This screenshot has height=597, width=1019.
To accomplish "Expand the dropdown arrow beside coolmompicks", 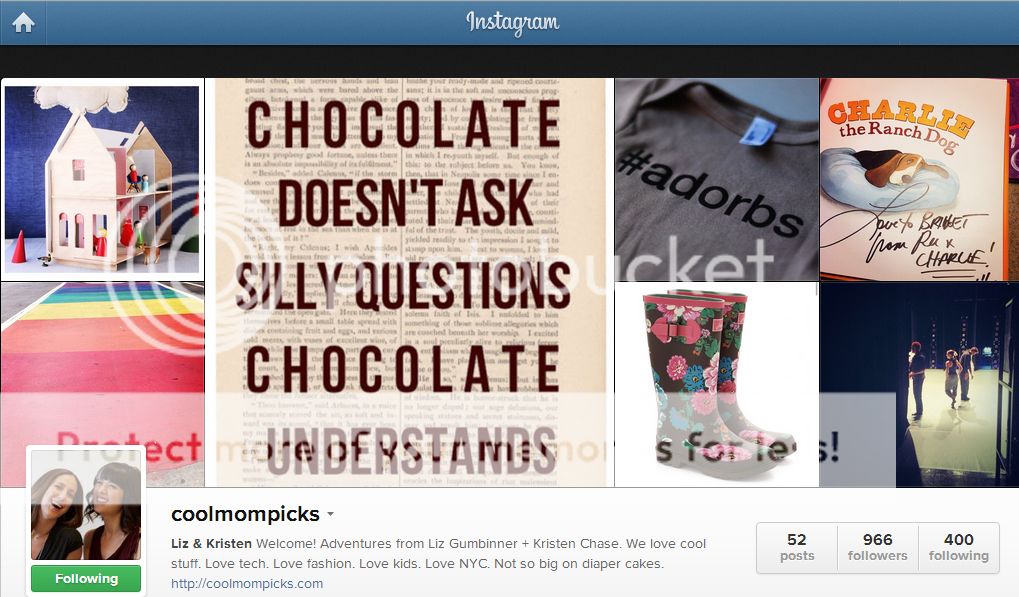I will 330,514.
